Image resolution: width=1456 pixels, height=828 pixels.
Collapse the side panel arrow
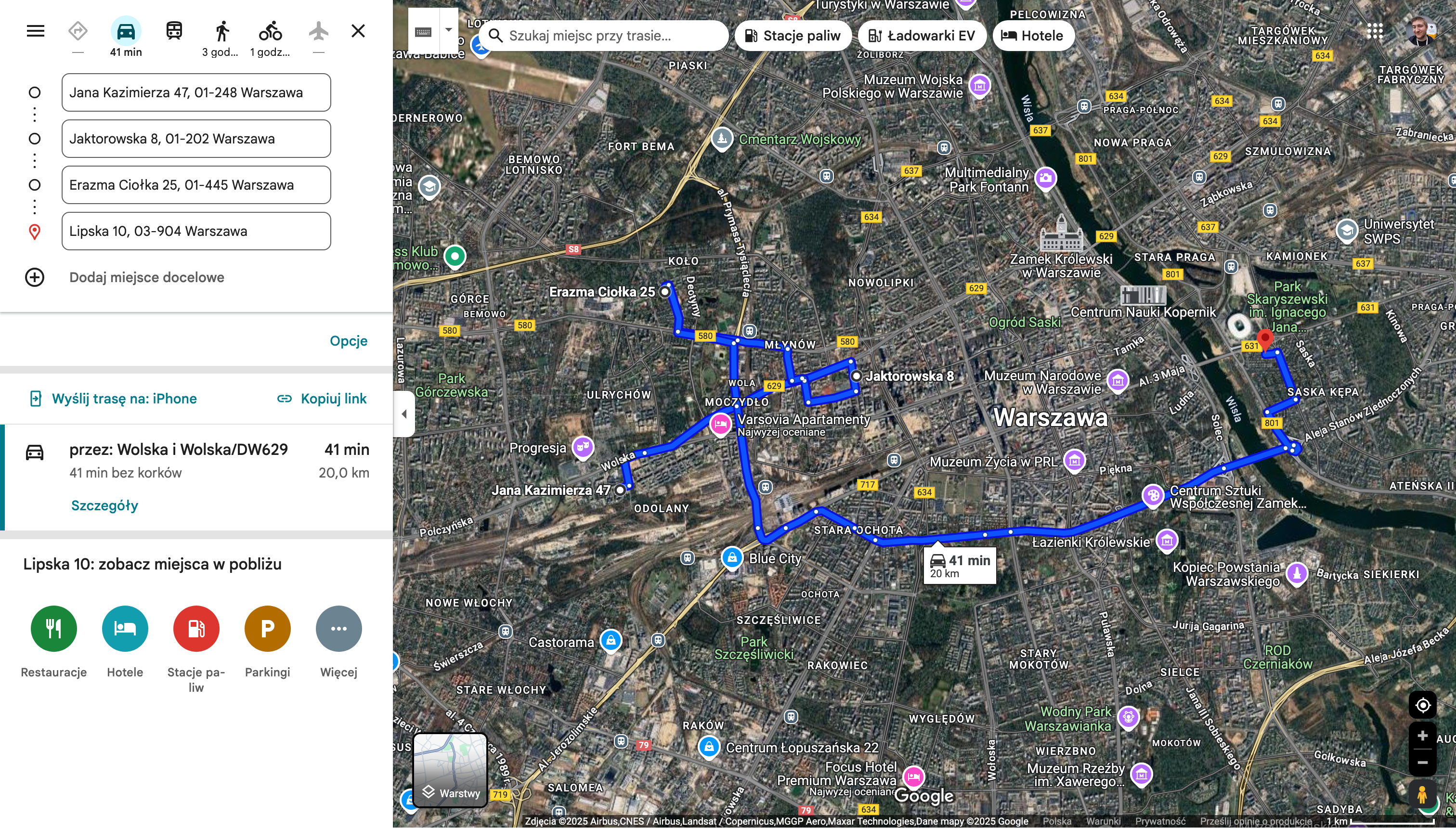click(x=404, y=414)
